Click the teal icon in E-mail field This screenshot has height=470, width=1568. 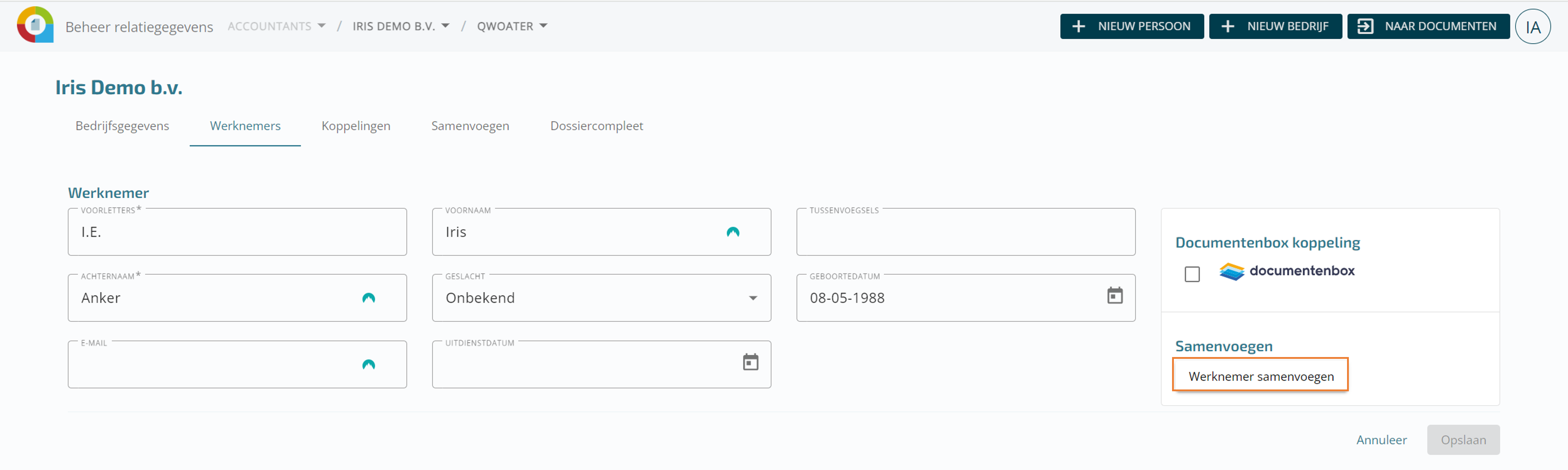368,364
